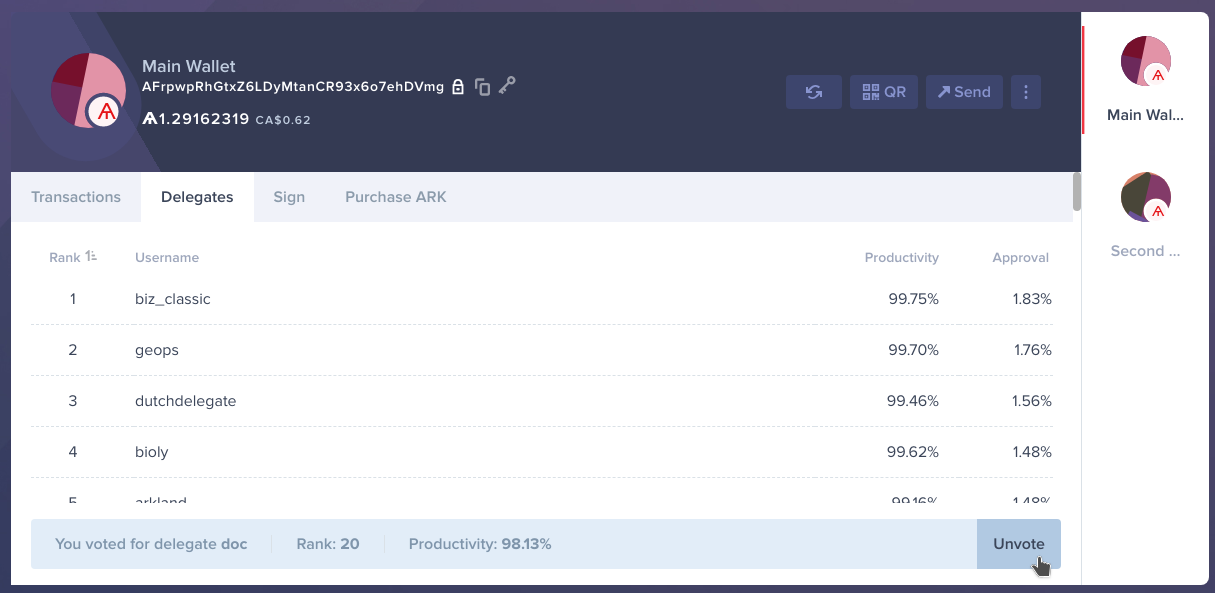The height and width of the screenshot is (593, 1215).
Task: Click the Rank: 20 status entry
Action: [x=328, y=544]
